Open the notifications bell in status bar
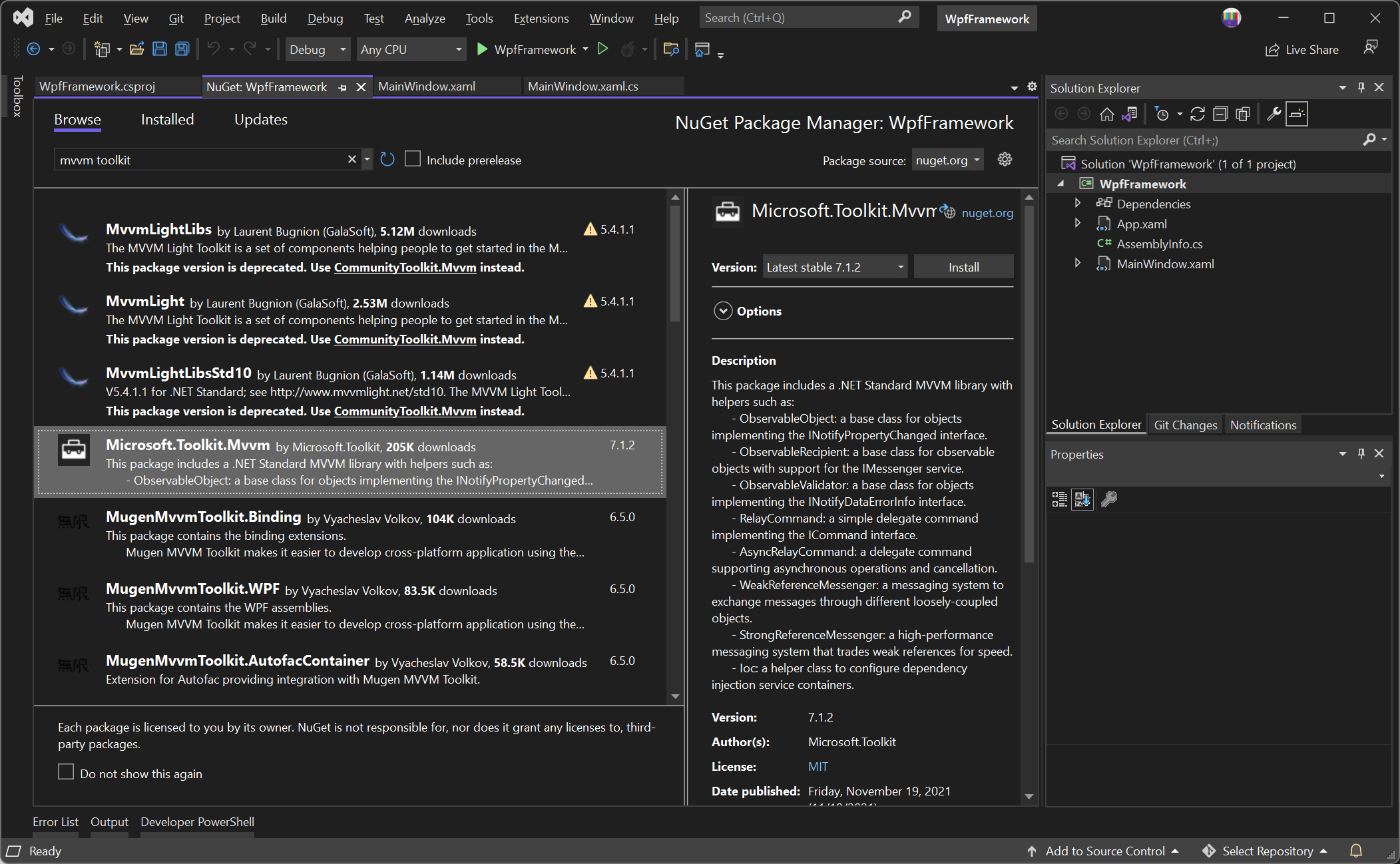1400x864 pixels. [x=1356, y=851]
